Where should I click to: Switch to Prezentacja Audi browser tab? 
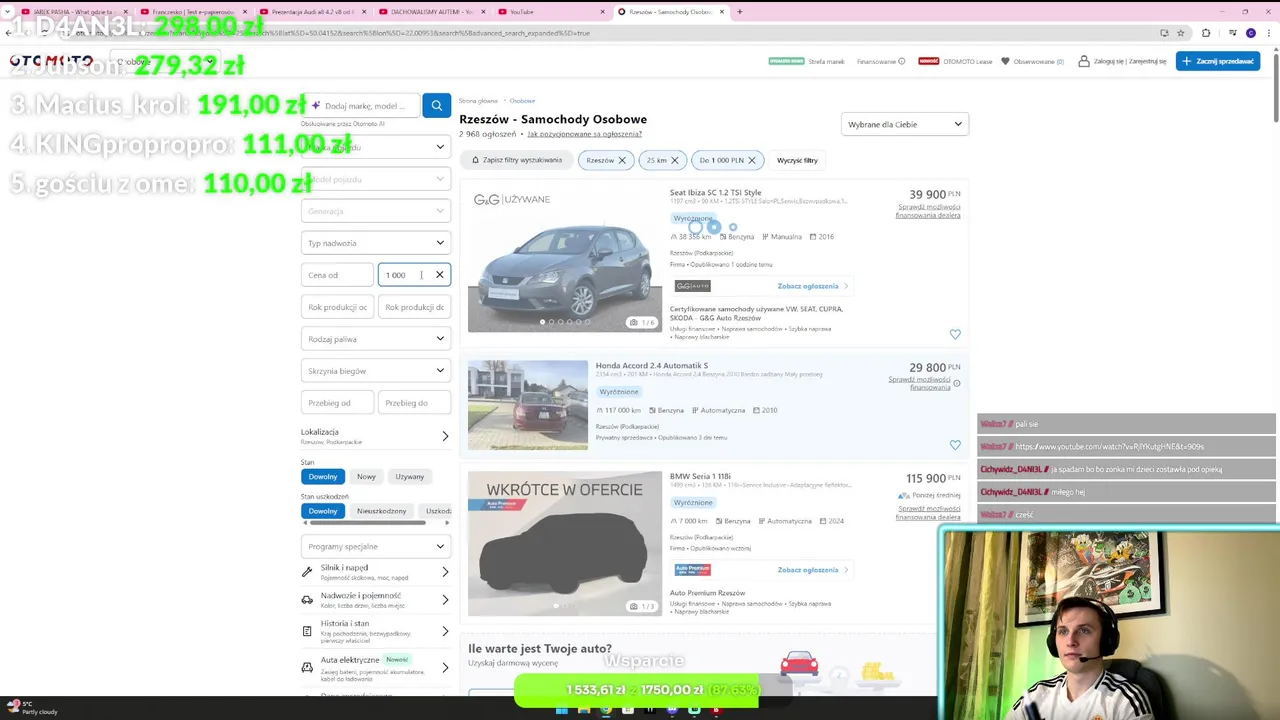click(x=311, y=12)
